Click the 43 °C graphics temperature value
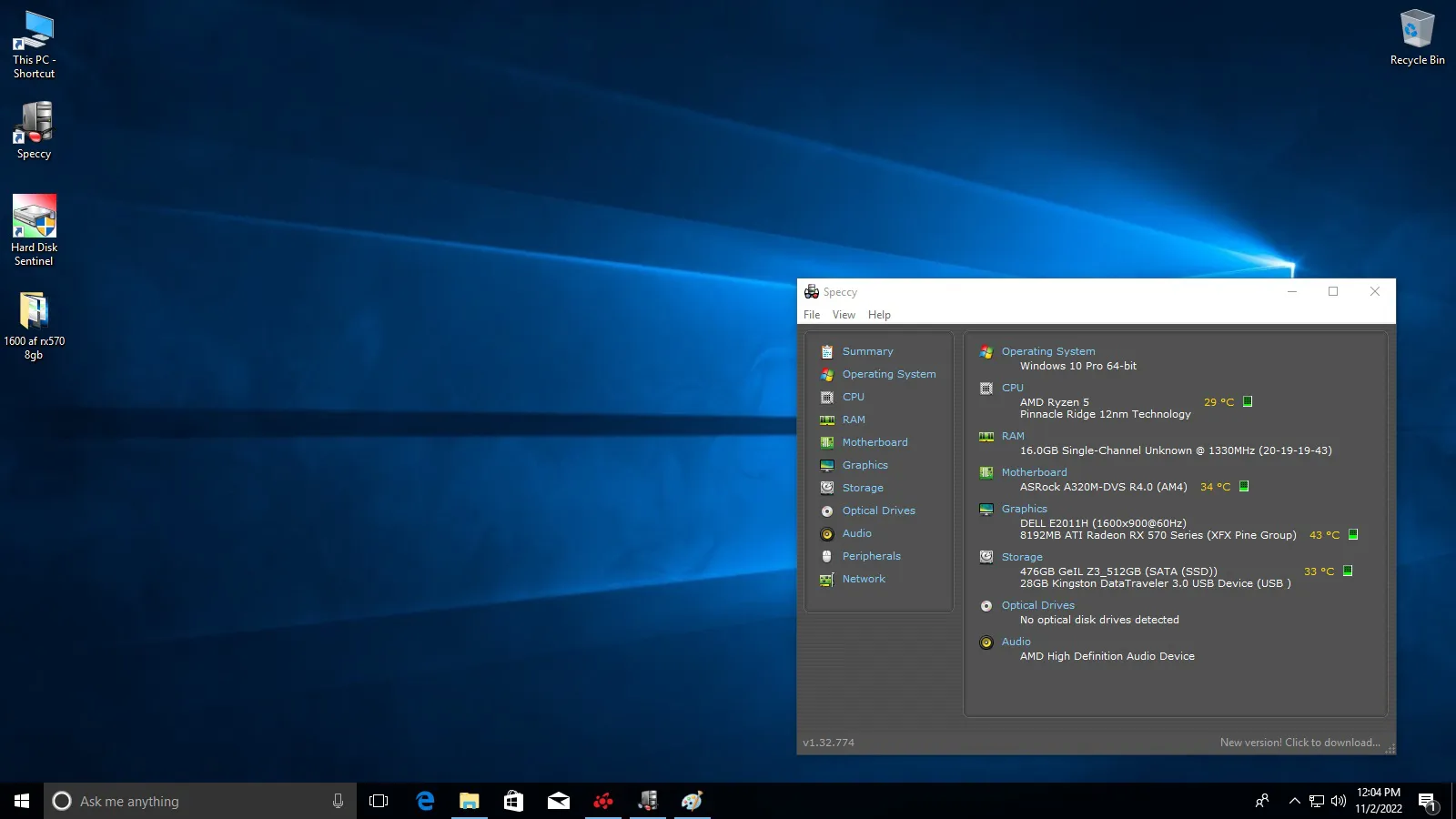 (1324, 535)
